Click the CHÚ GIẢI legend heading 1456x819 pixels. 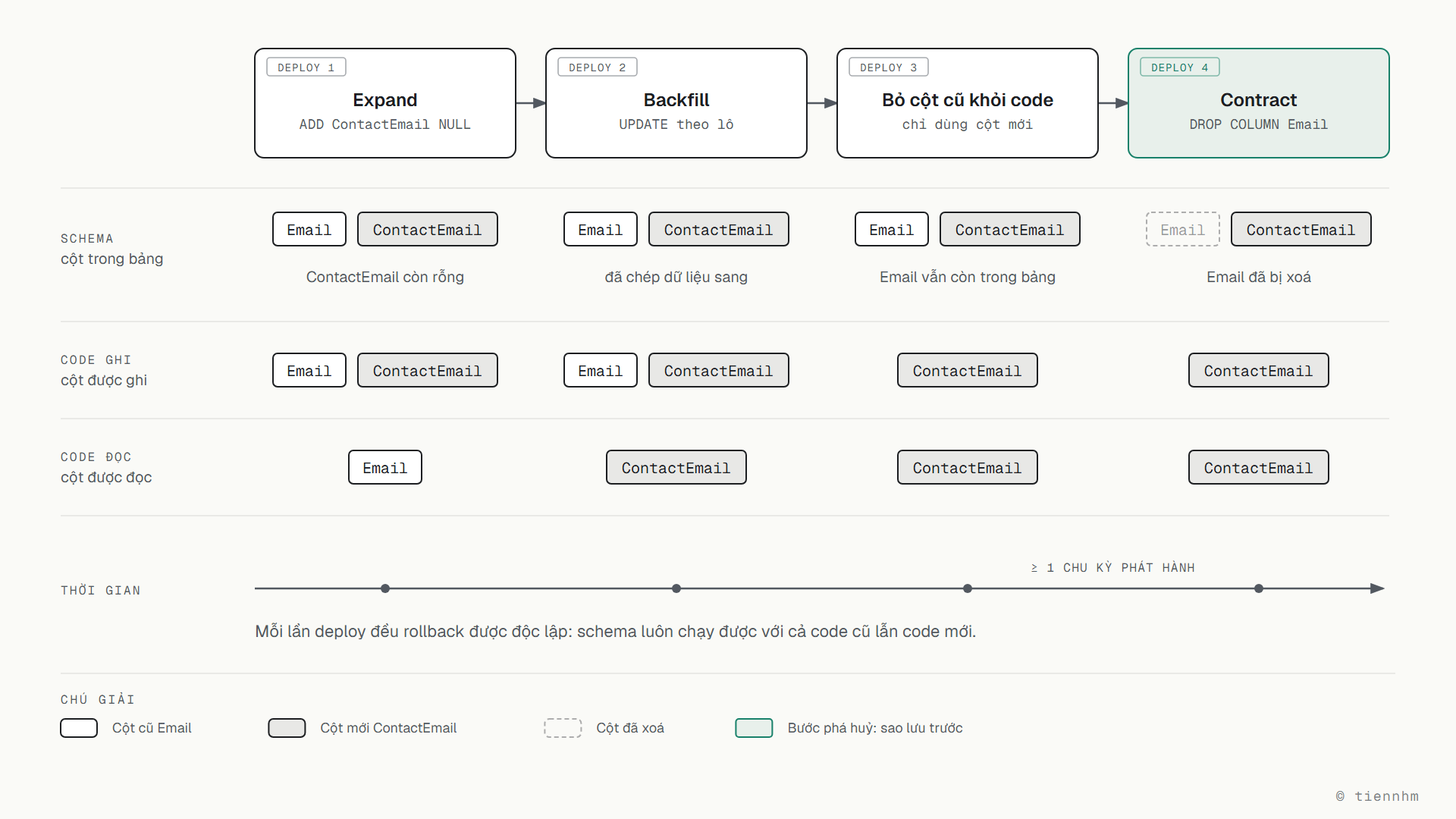(x=98, y=700)
